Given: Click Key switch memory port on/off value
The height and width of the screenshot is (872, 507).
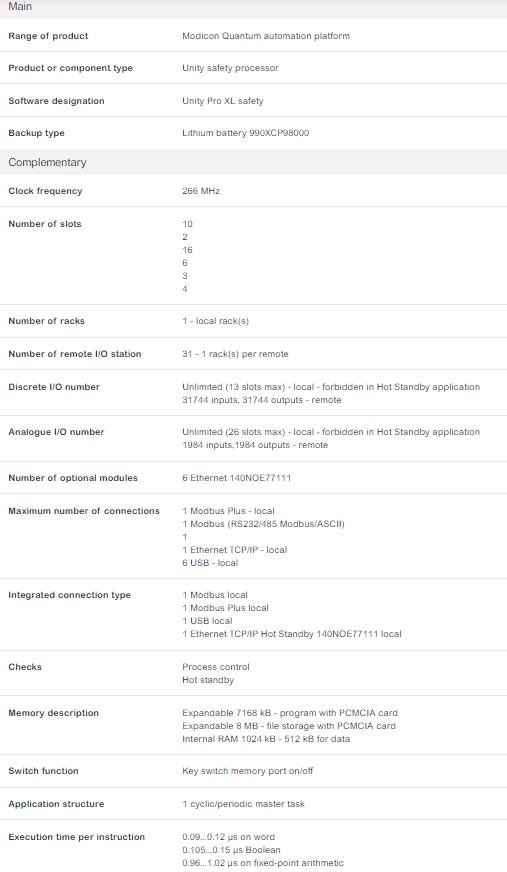Looking at the screenshot, I should [247, 771].
